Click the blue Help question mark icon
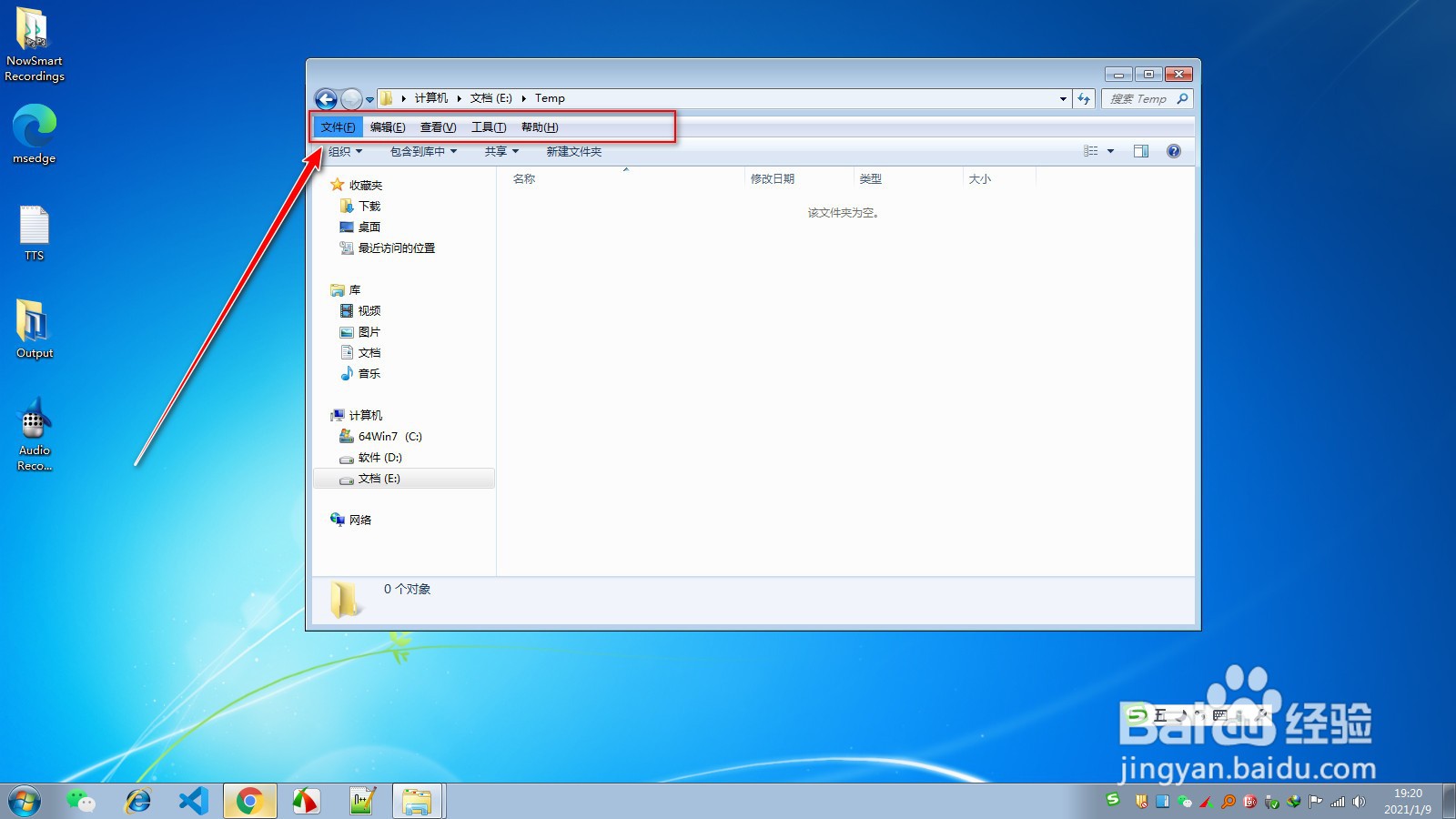 pos(1174,151)
